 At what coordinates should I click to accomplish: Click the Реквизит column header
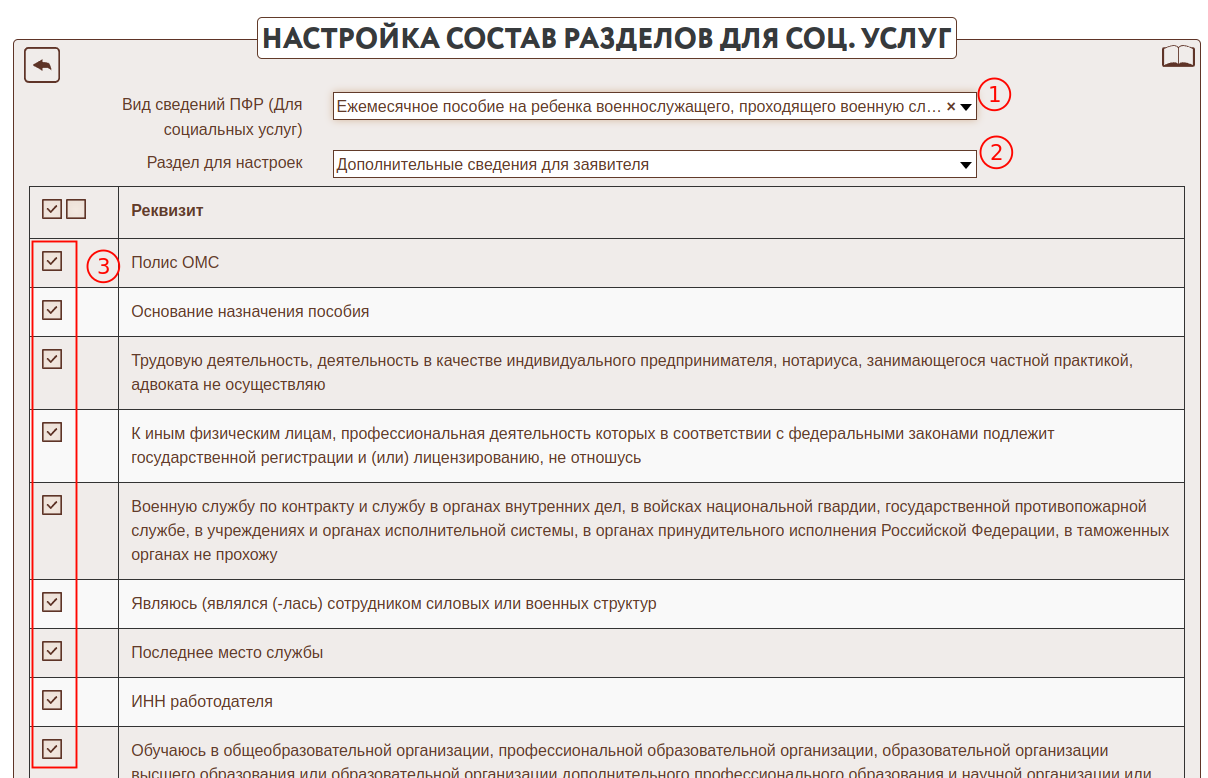point(167,211)
